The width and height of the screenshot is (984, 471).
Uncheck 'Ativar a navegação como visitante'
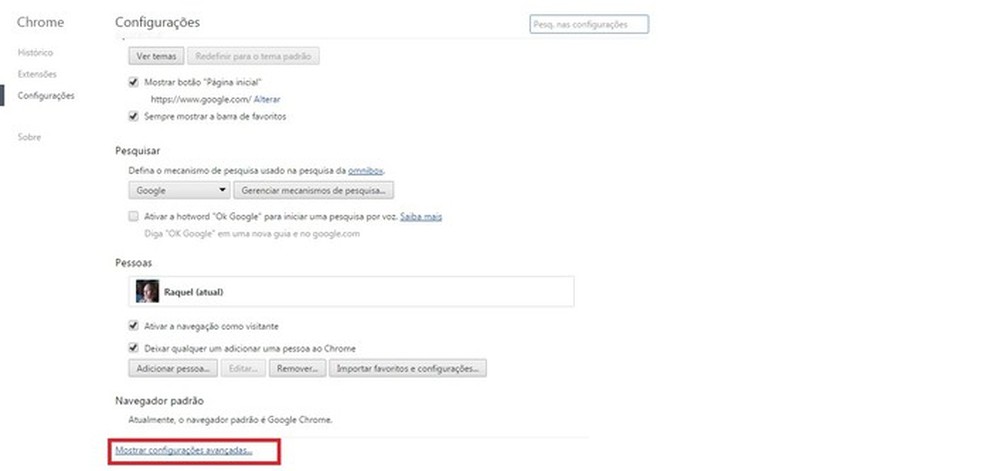tap(134, 326)
